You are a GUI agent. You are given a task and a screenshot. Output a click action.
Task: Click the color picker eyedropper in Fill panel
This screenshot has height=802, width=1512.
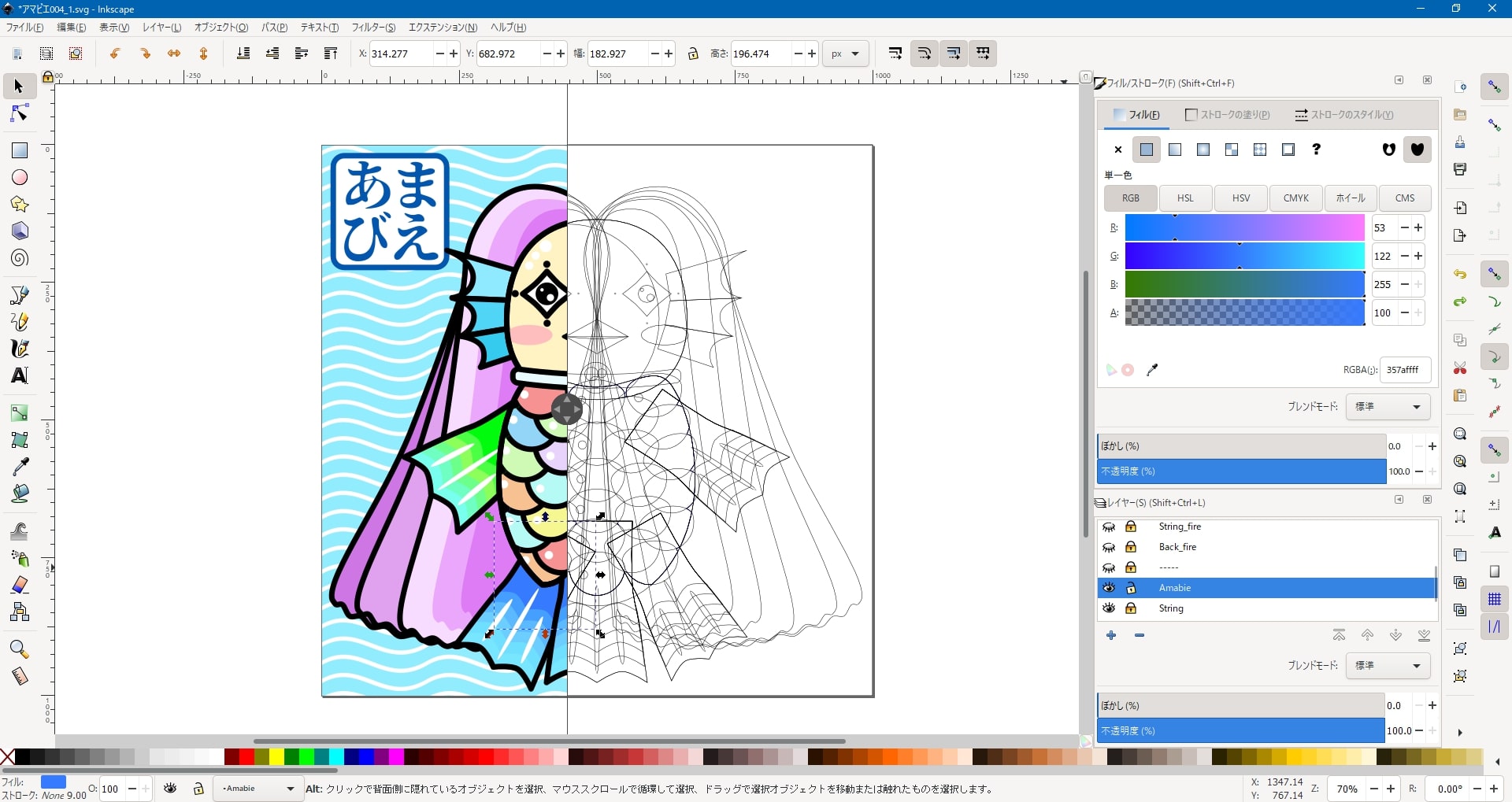click(x=1152, y=370)
